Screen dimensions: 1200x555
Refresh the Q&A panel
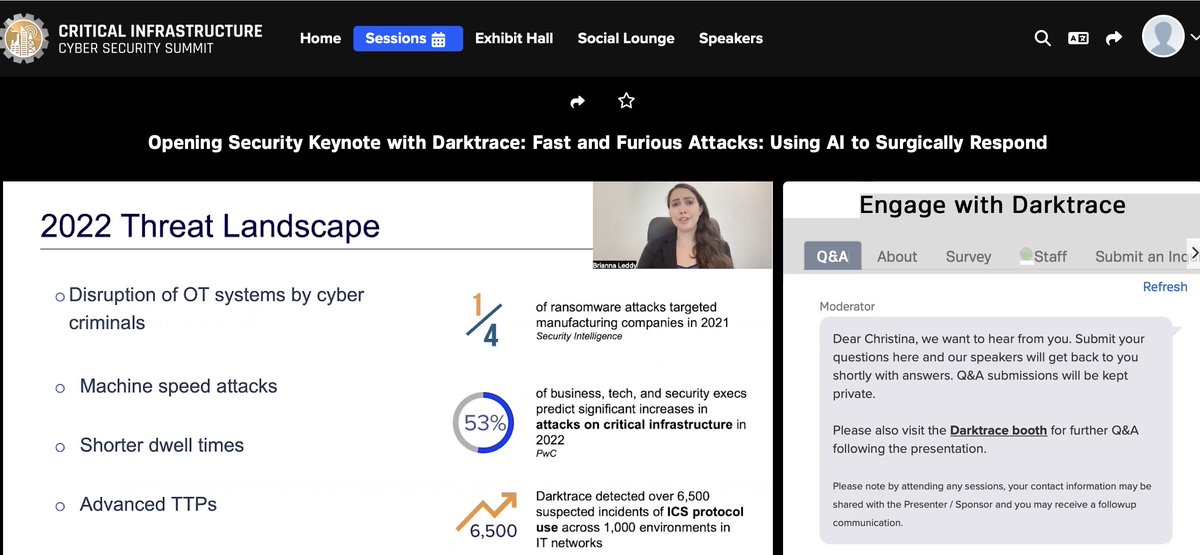pos(1165,287)
